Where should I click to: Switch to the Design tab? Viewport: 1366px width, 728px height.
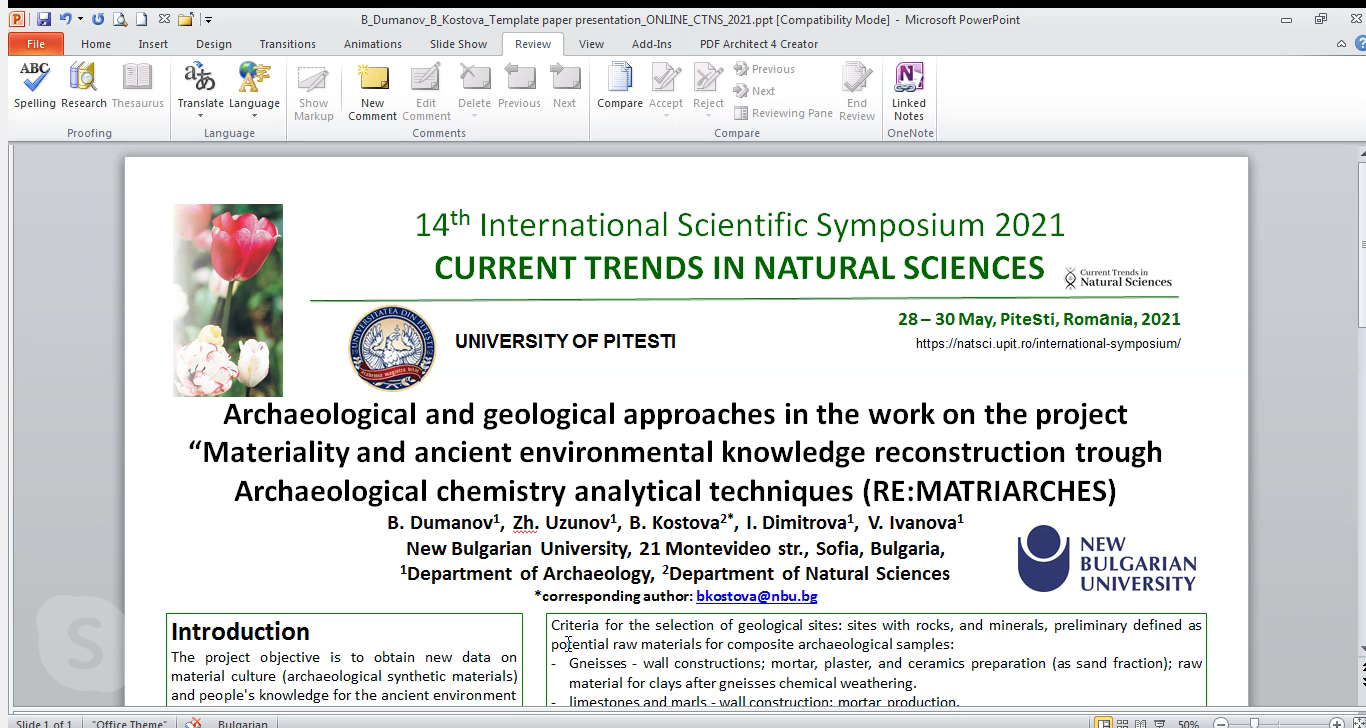point(214,44)
